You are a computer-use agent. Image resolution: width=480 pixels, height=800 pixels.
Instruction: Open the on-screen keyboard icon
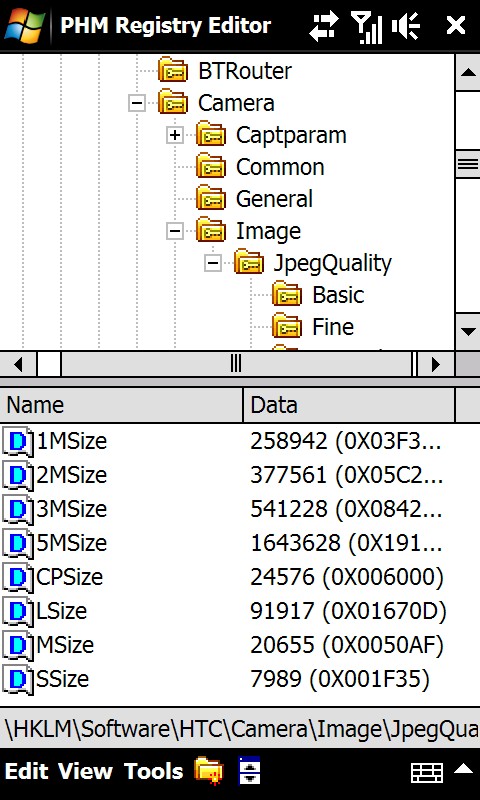pos(426,772)
